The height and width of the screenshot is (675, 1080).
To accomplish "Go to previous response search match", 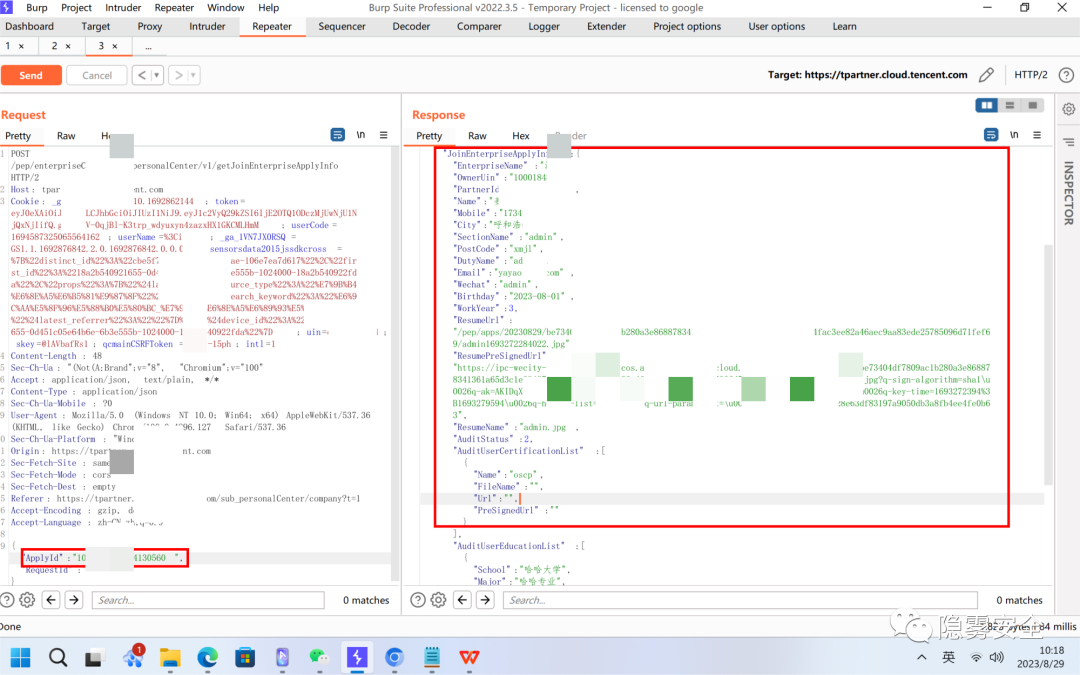I will point(462,600).
